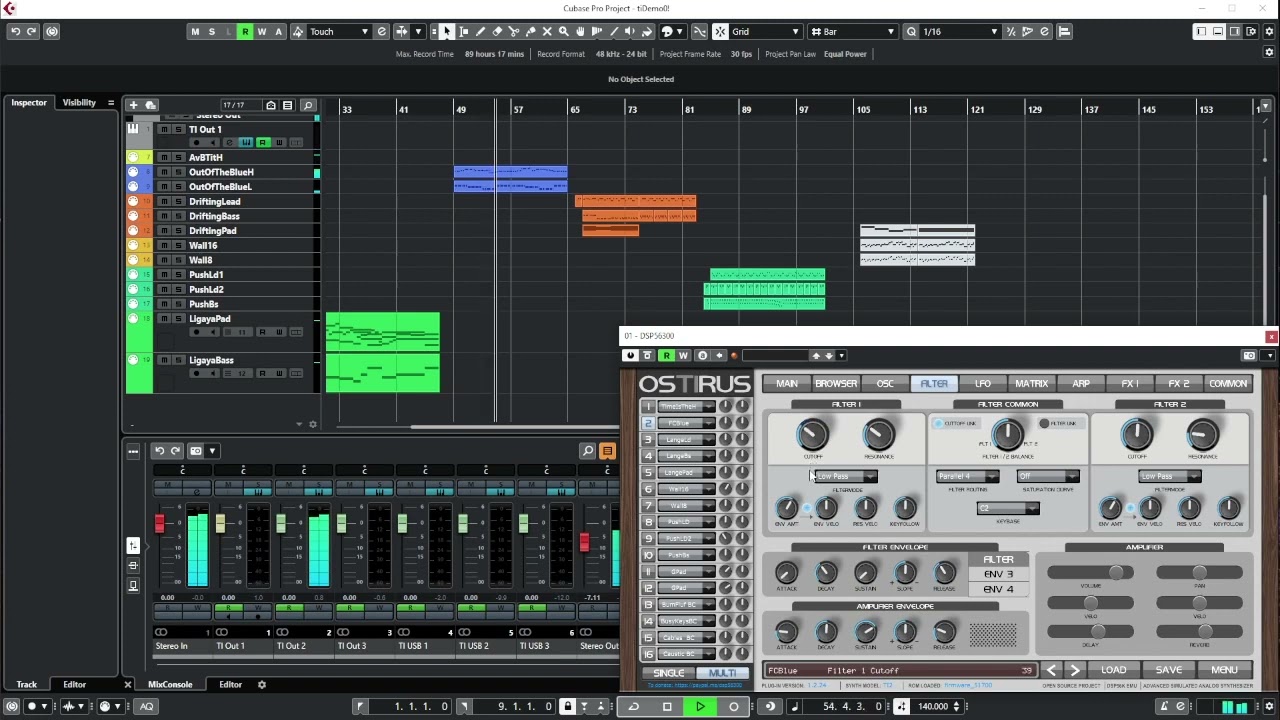The height and width of the screenshot is (720, 1280).
Task: Open setup toolbar gear icon at top right
Action: coord(1267,31)
